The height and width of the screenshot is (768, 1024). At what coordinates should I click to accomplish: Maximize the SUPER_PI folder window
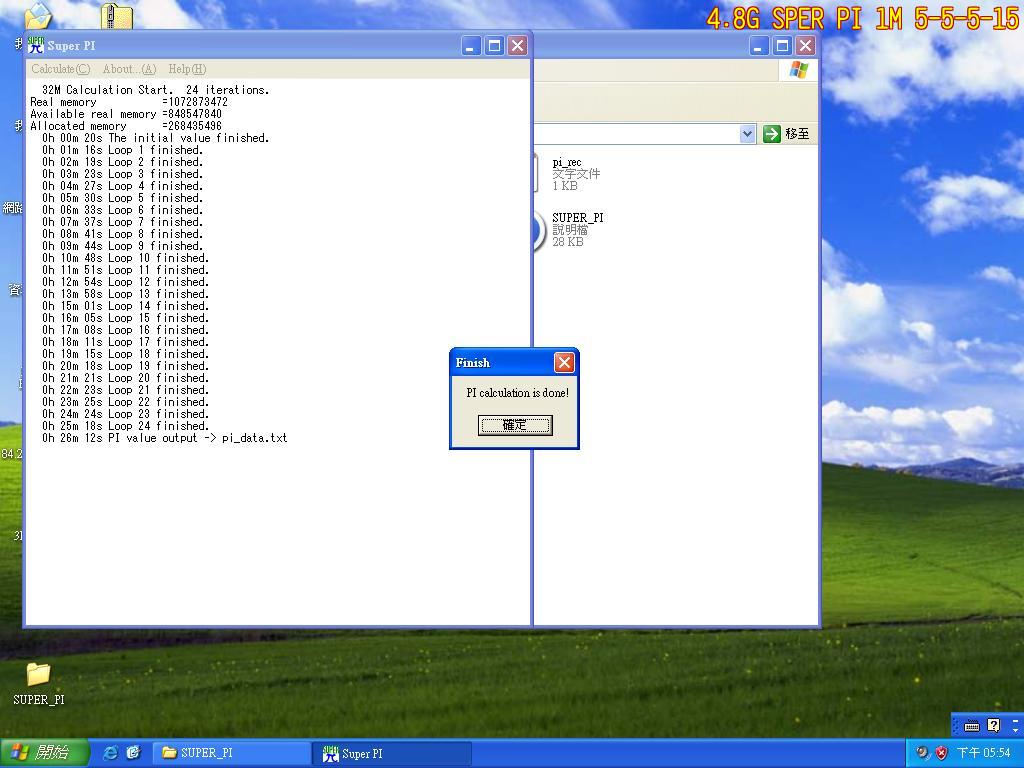click(x=782, y=46)
